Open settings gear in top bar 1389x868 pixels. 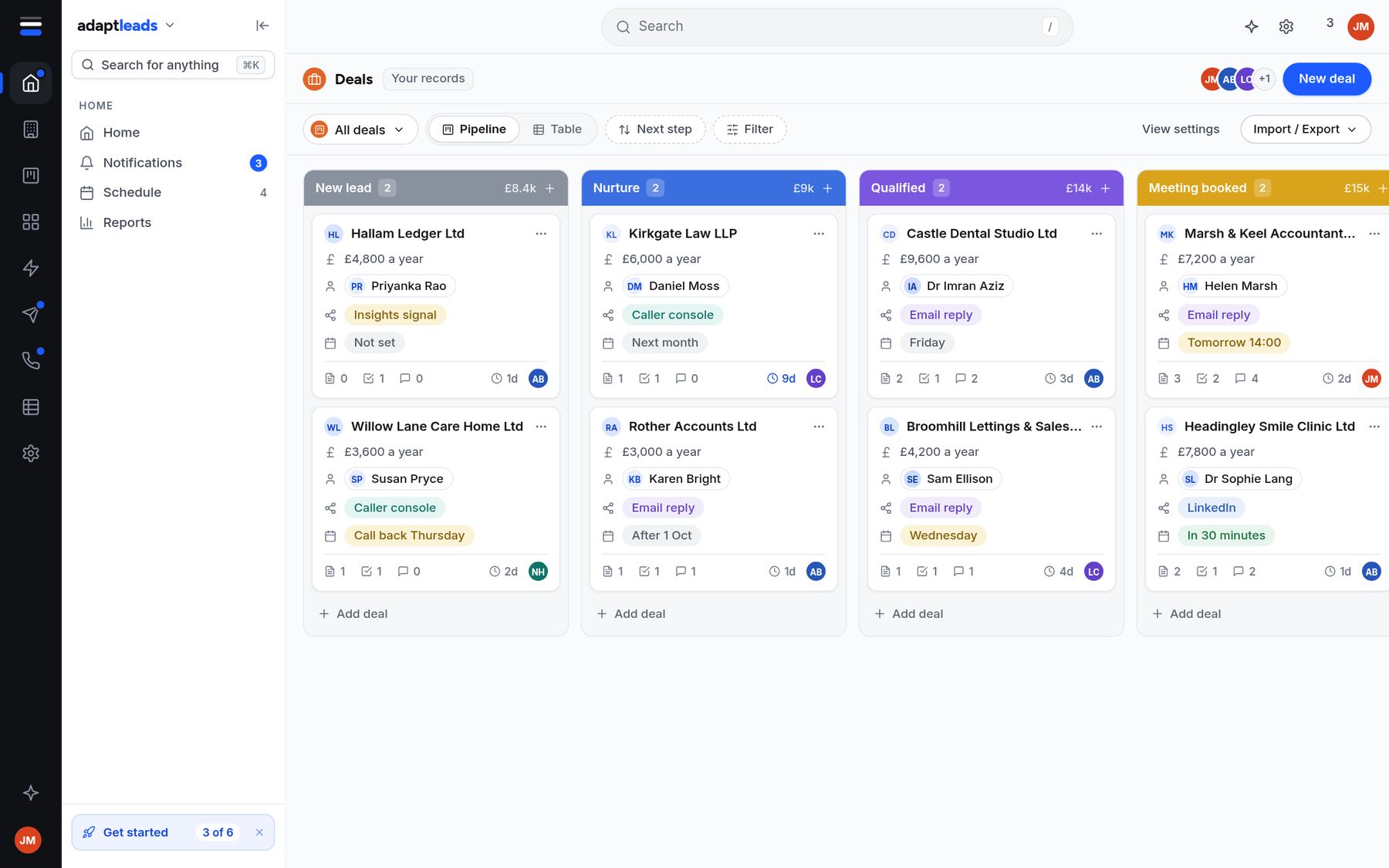pos(1286,26)
